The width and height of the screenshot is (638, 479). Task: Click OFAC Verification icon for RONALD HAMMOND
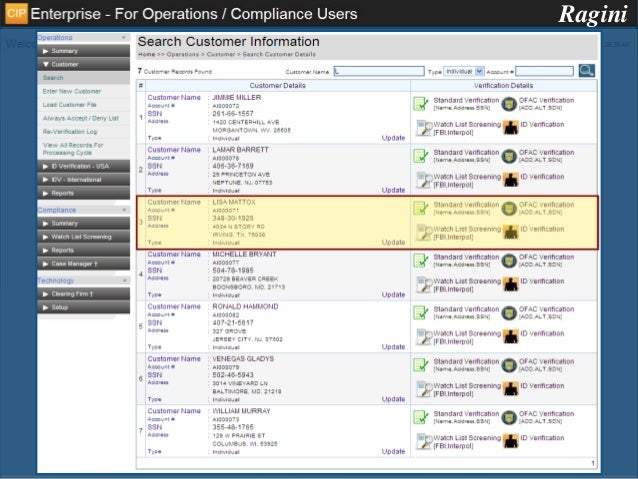pos(509,313)
